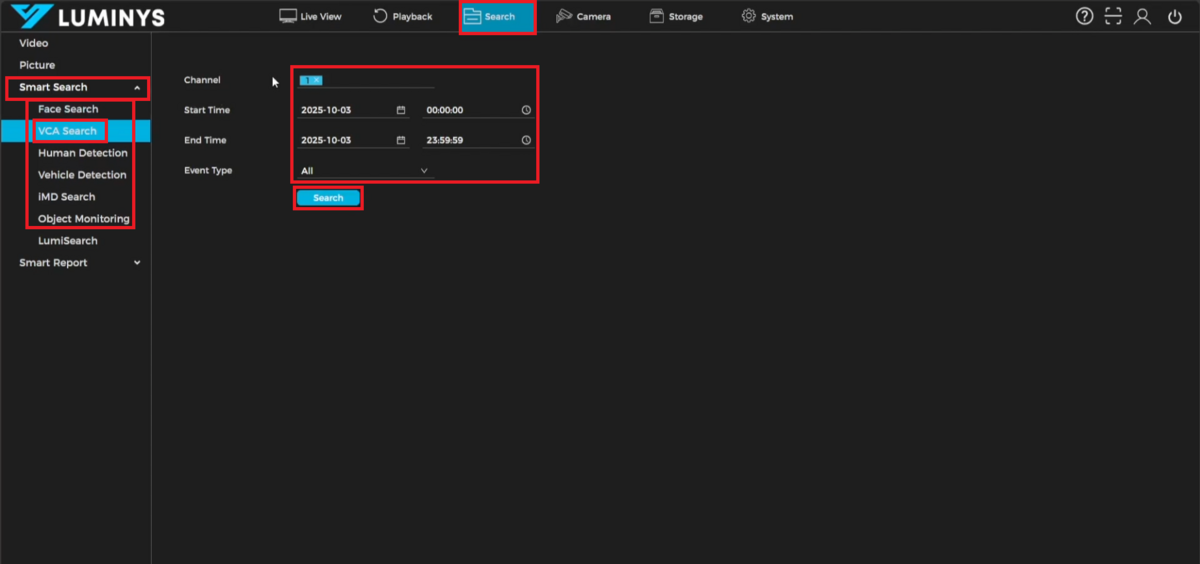This screenshot has height=564, width=1200.
Task: Open the Start Time calendar picker icon
Action: coord(401,110)
